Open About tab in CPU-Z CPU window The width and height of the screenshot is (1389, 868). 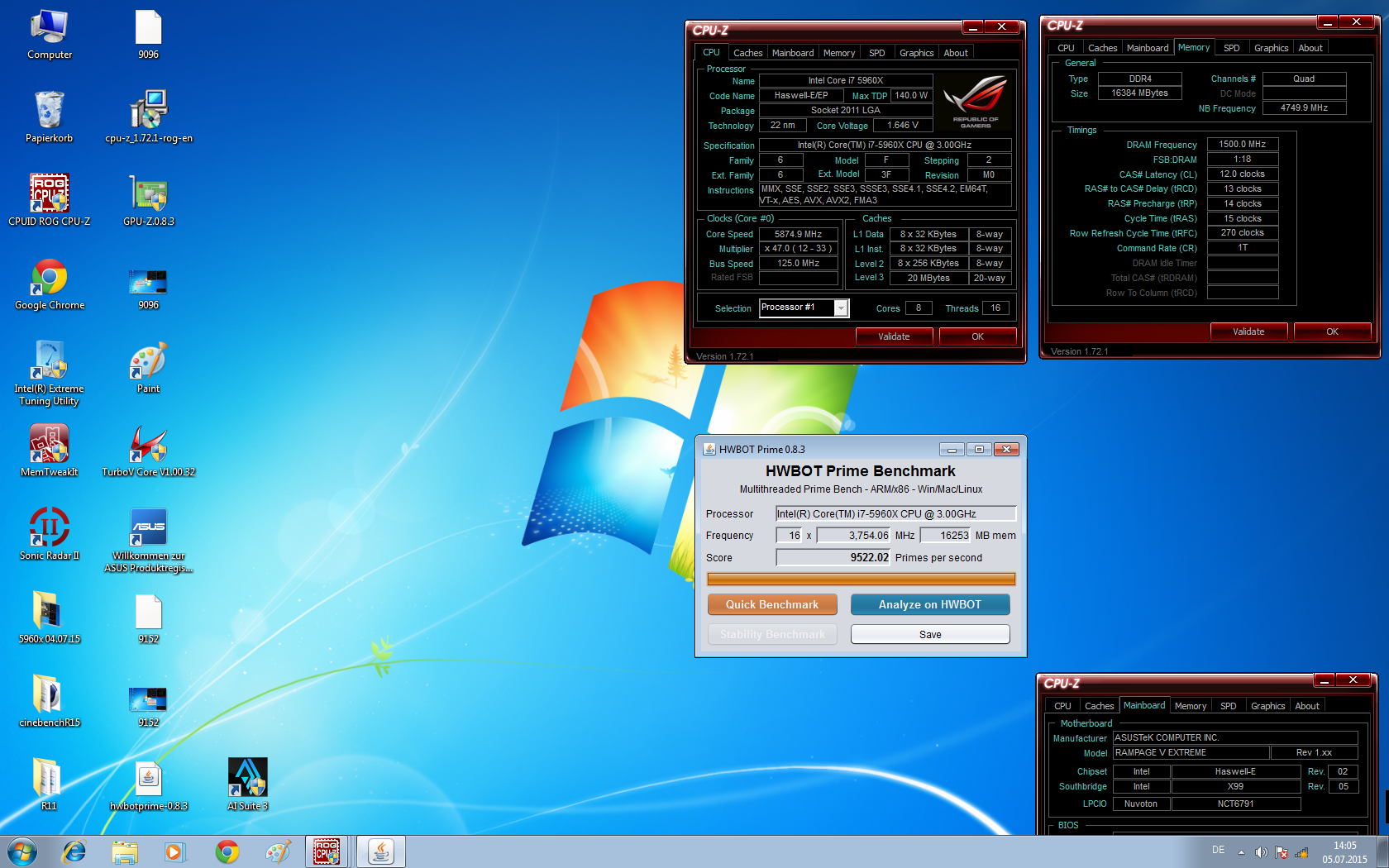point(956,53)
